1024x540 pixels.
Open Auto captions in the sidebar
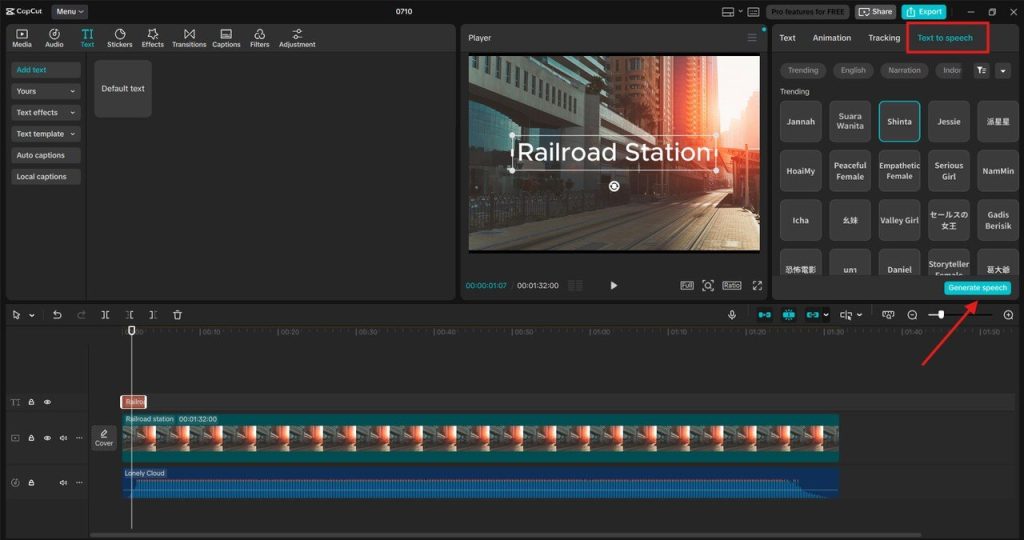point(46,155)
